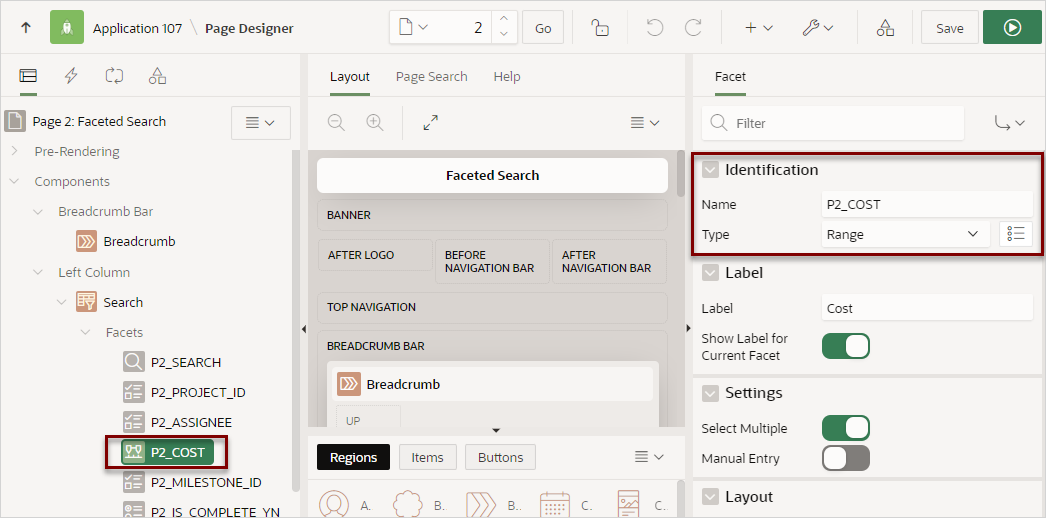Screen dimensions: 1046x518
Task: Click the Zoom In icon
Action: tap(375, 123)
